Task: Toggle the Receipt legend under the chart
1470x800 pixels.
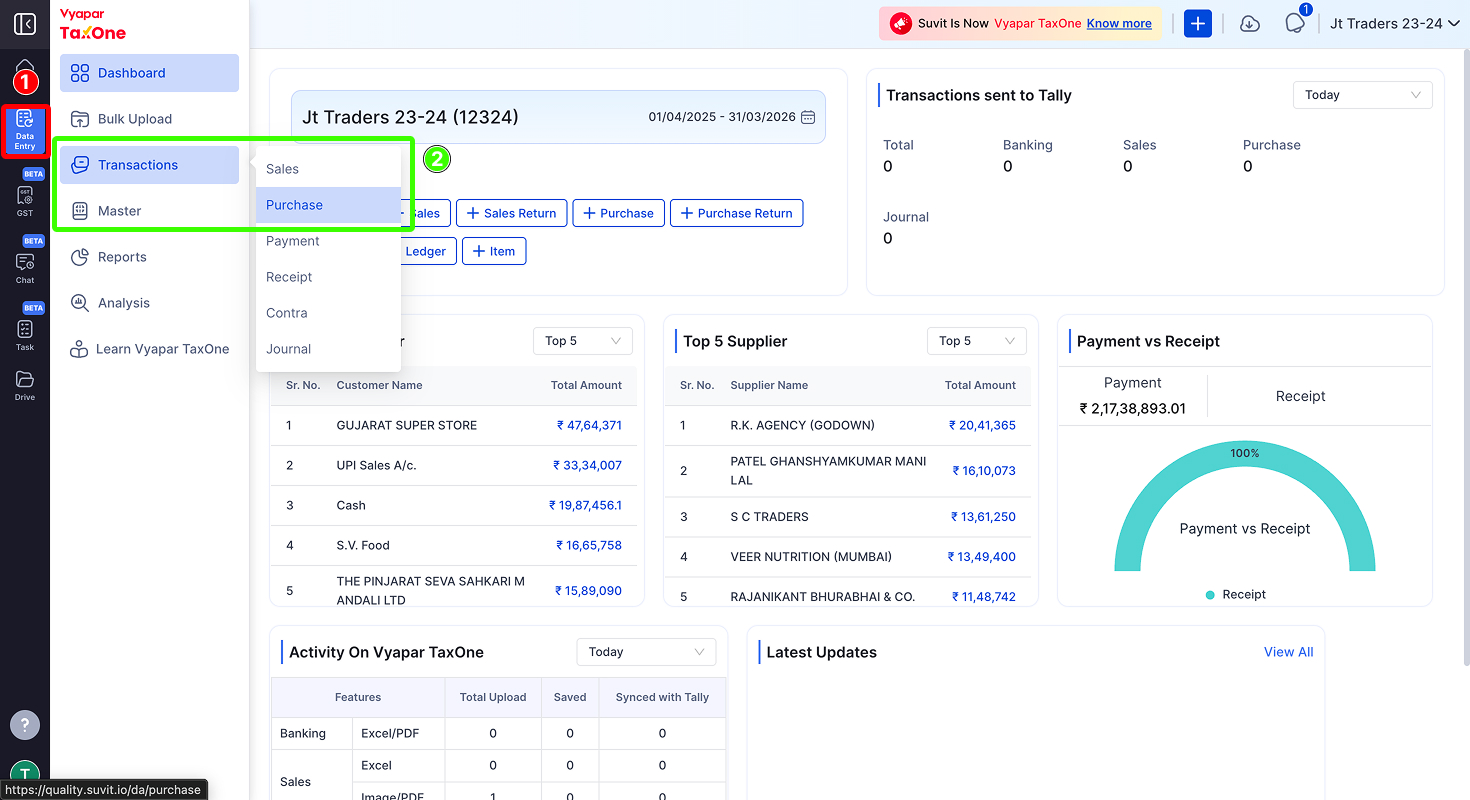Action: pyautogui.click(x=1235, y=594)
